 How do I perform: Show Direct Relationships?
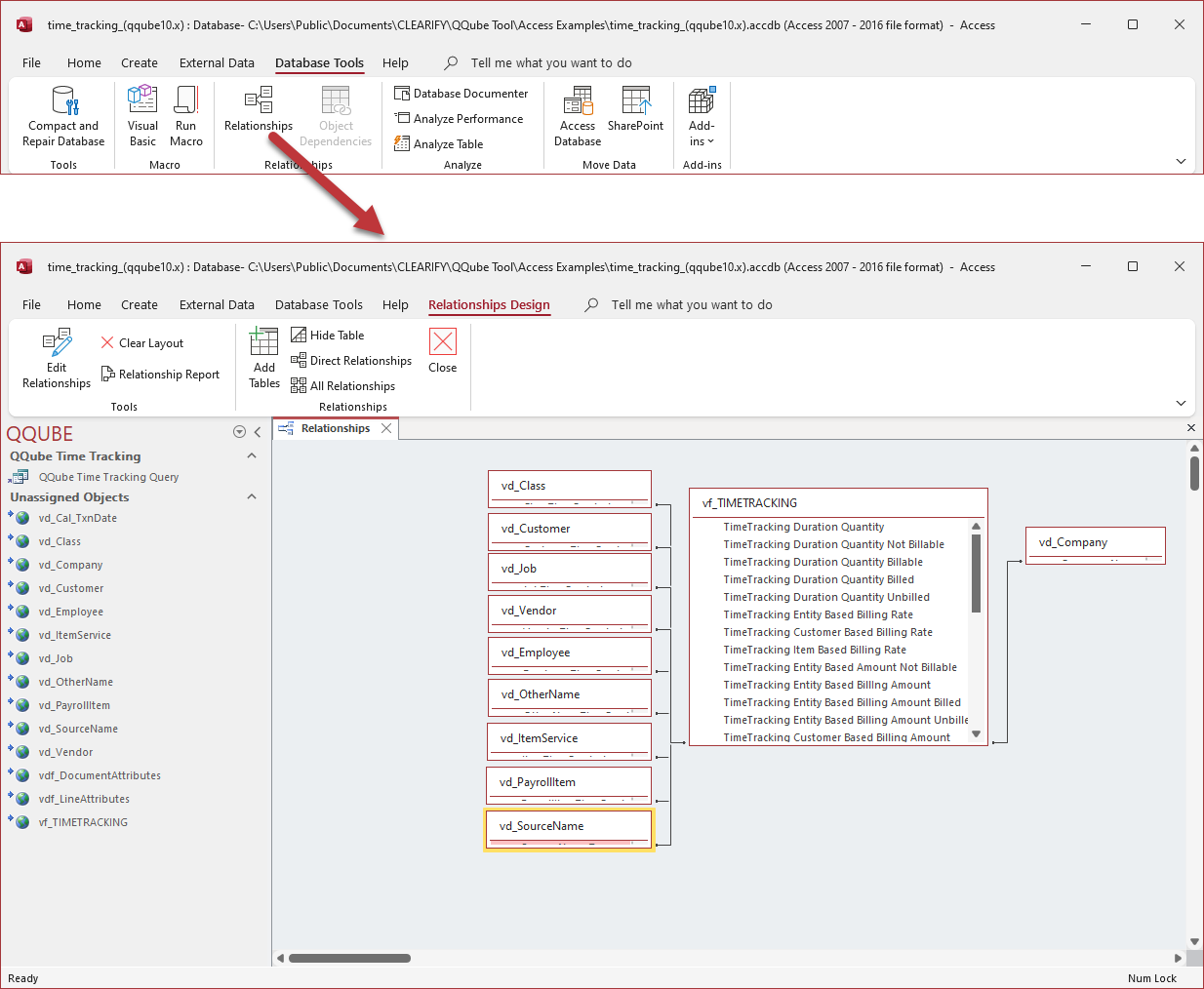tap(351, 361)
